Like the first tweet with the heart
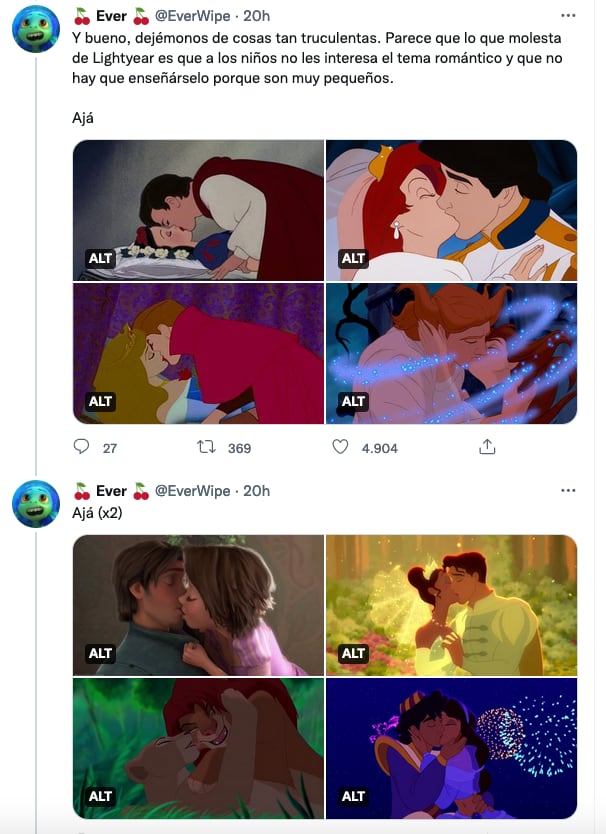Viewport: 606px width, 834px height. tap(343, 447)
